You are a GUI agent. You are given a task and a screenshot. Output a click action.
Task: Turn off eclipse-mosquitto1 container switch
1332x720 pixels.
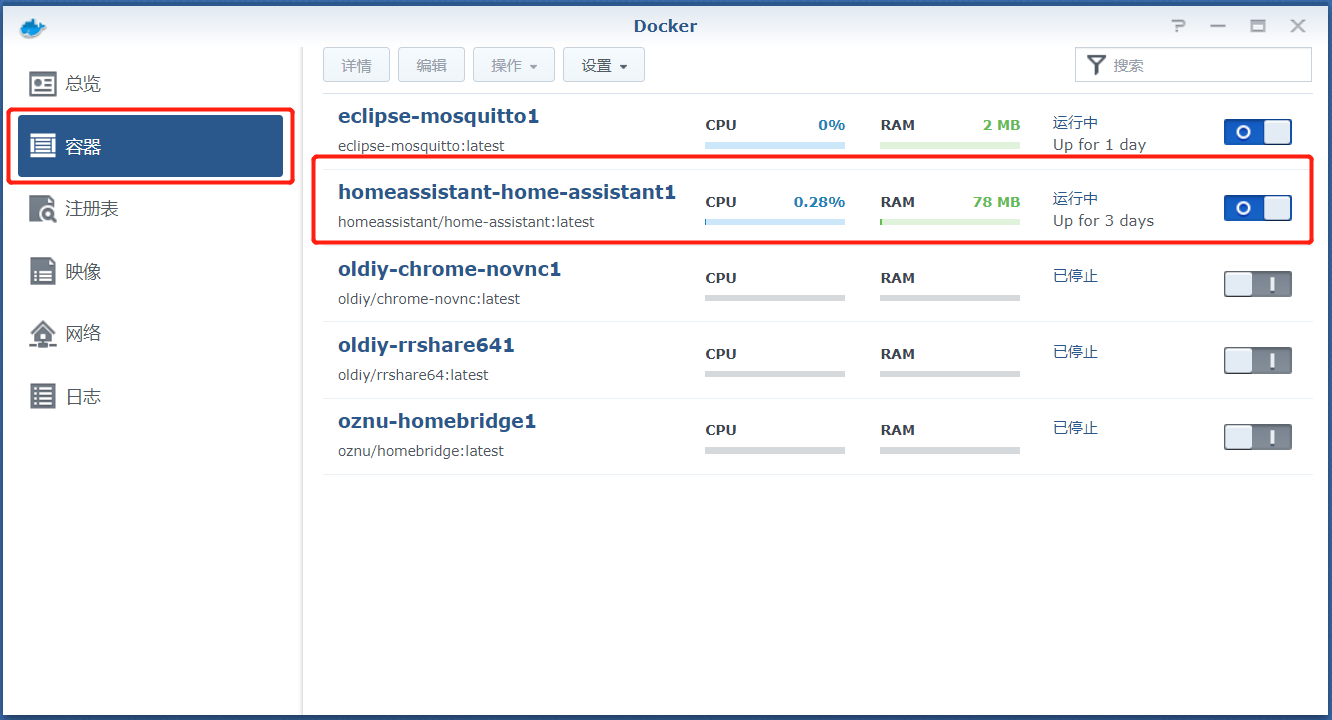pos(1258,132)
